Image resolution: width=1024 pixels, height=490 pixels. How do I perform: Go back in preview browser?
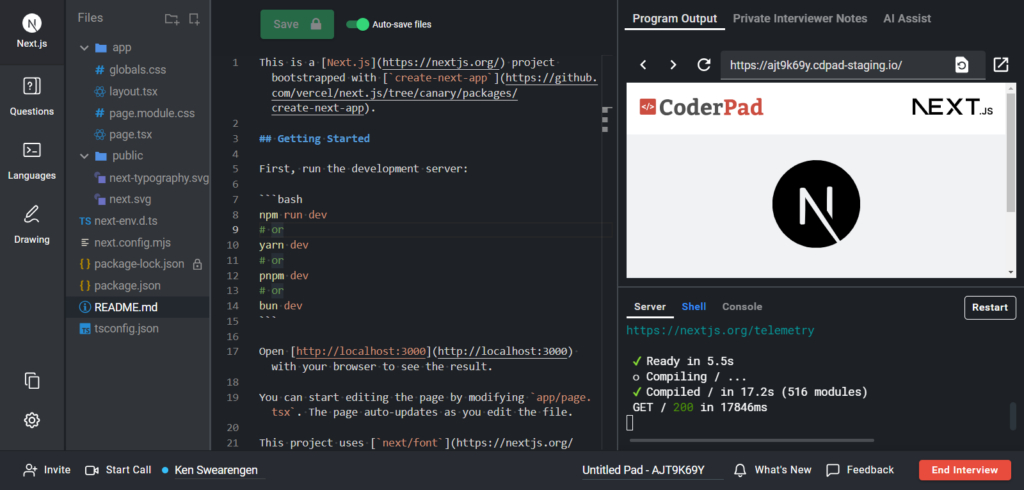coord(643,65)
